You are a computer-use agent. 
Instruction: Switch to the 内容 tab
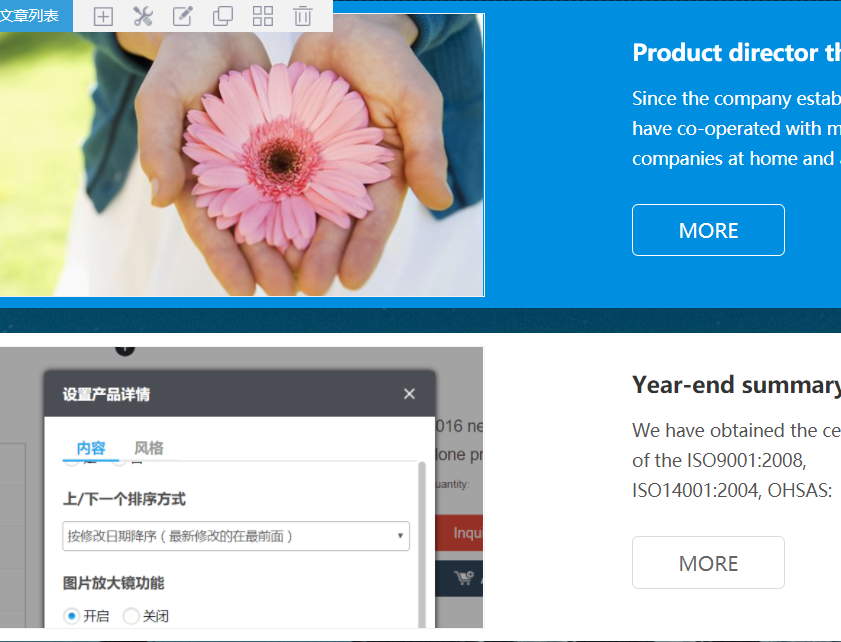(x=91, y=448)
